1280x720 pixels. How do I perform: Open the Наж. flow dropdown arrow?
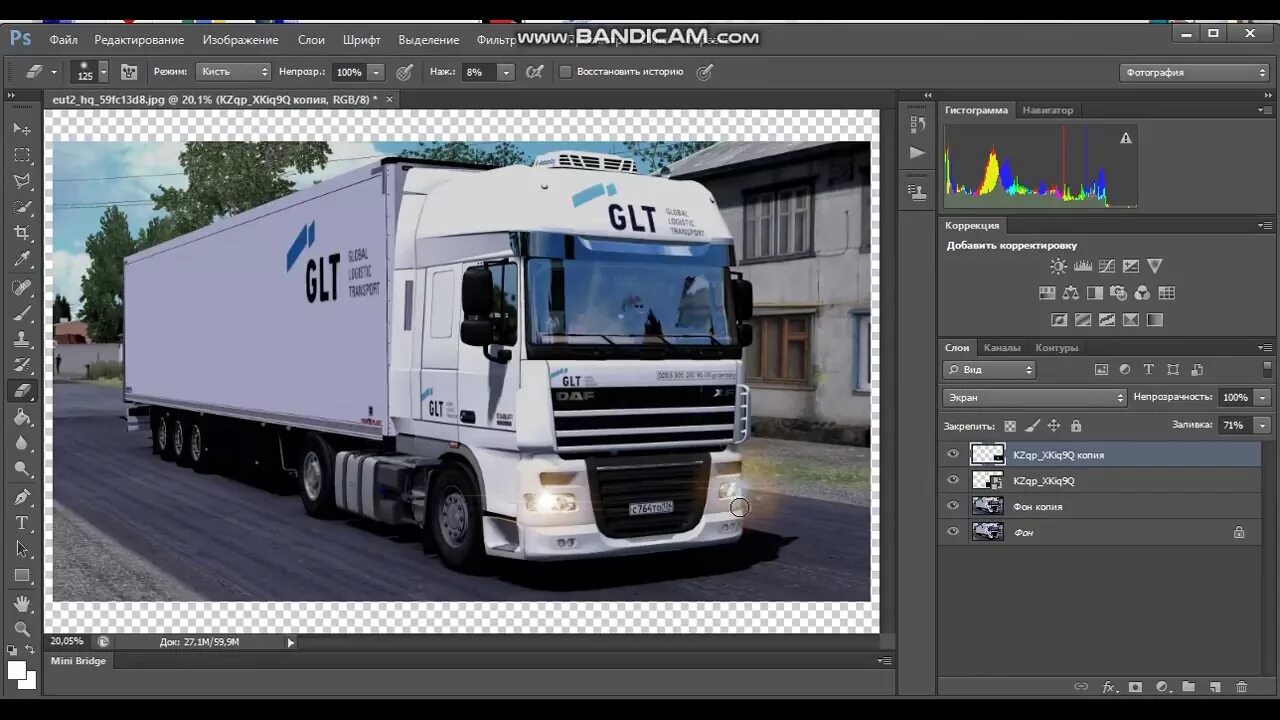click(506, 72)
